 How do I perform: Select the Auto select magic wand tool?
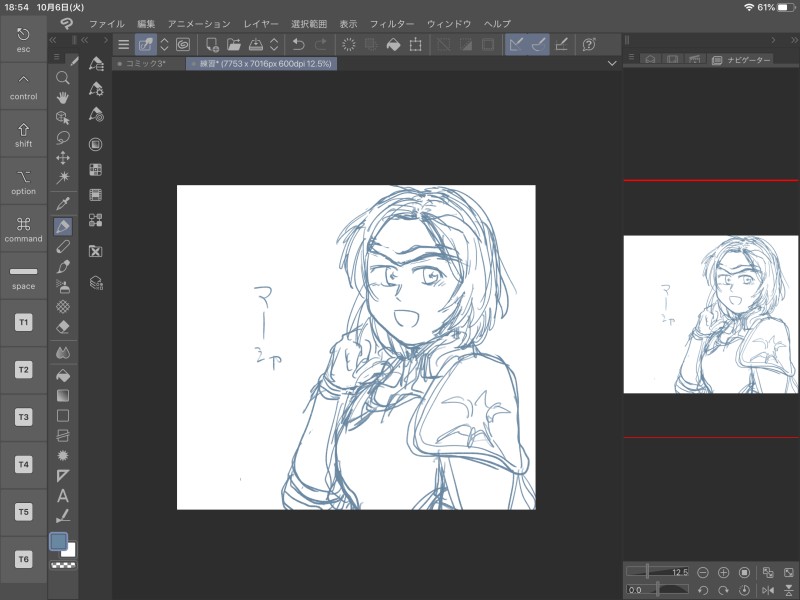coord(63,178)
